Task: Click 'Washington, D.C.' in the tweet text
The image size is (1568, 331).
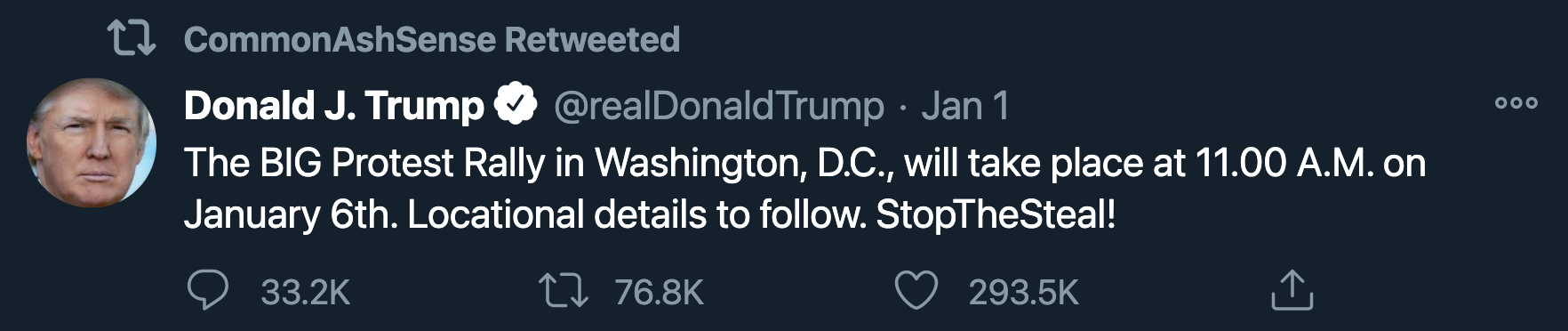Action: tap(746, 163)
